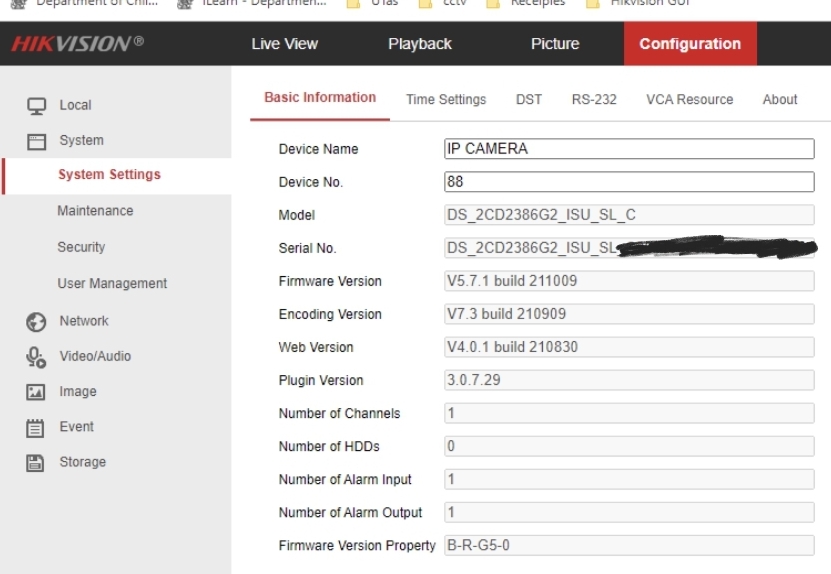Click the Device Name input field
Screen dimensions: 831x574
pos(629,149)
